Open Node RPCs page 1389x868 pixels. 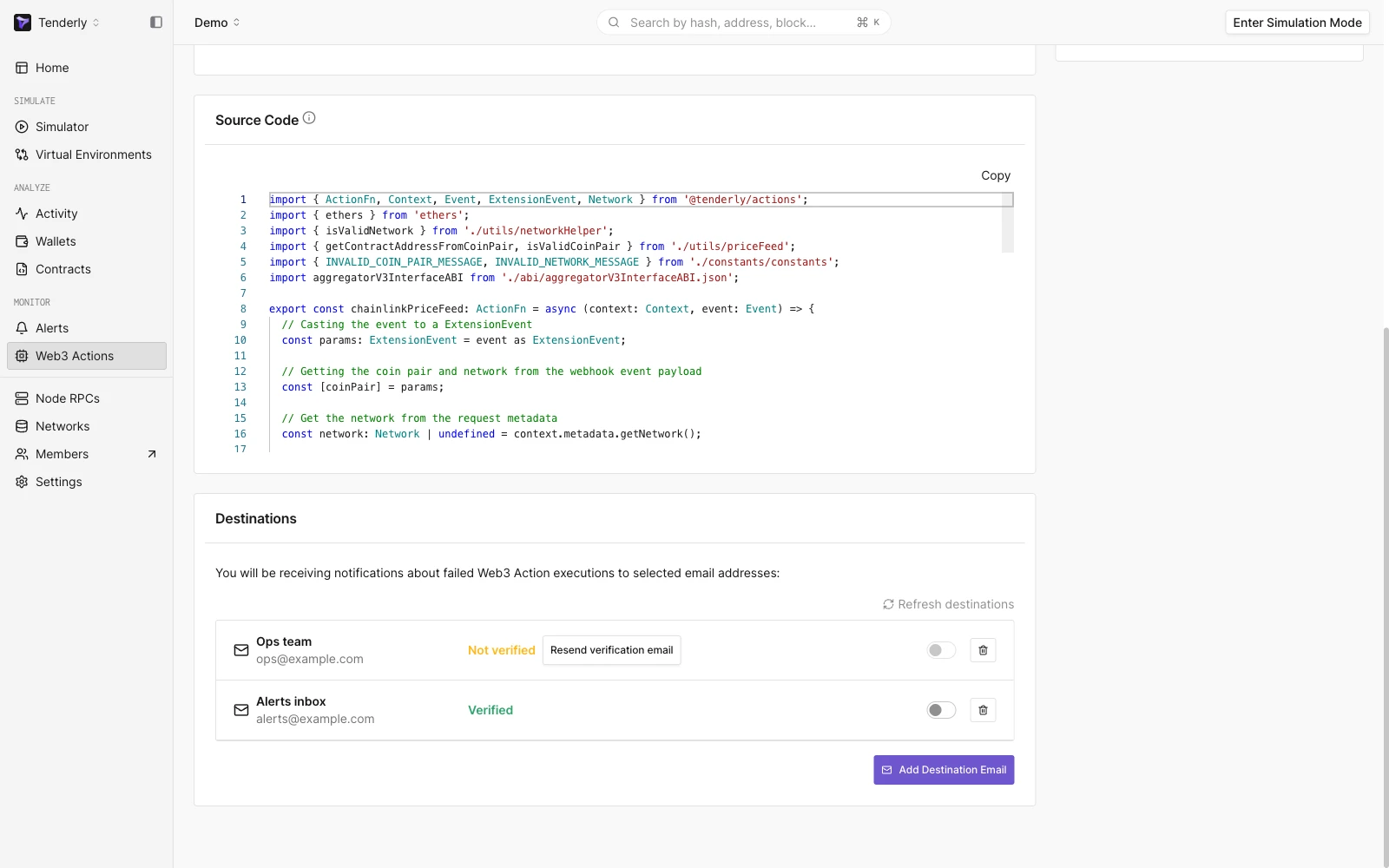click(86, 398)
